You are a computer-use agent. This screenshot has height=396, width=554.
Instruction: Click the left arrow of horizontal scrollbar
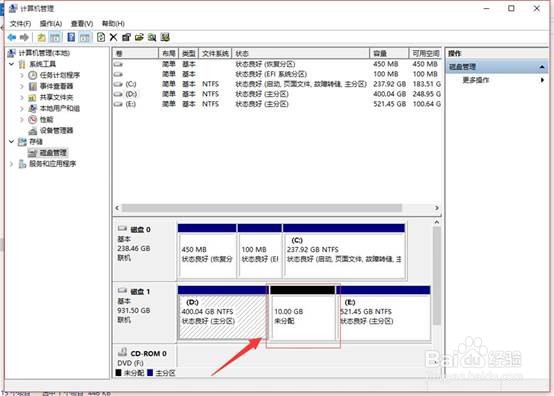(x=117, y=208)
